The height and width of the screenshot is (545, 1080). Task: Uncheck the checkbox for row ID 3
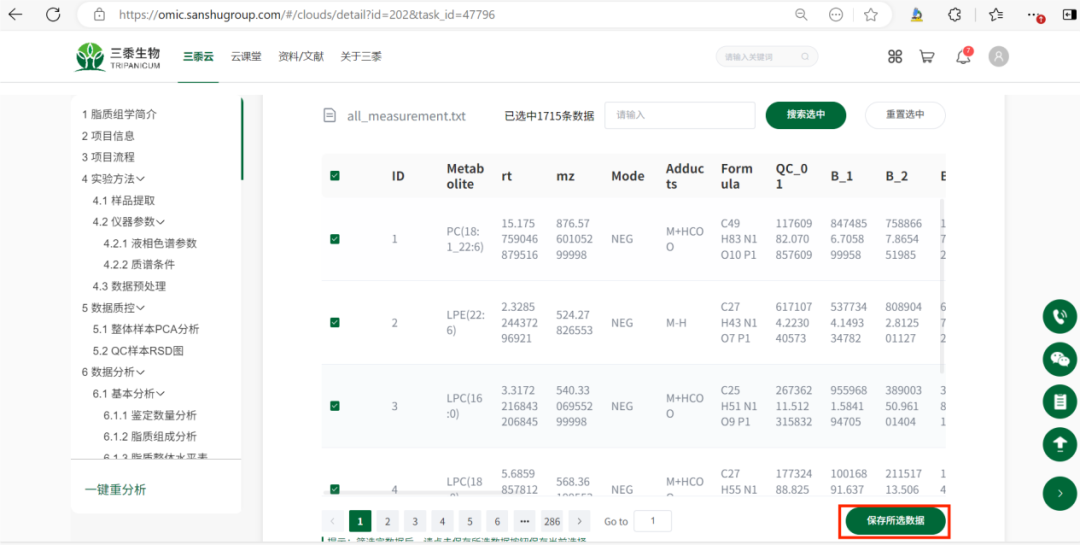click(x=335, y=406)
